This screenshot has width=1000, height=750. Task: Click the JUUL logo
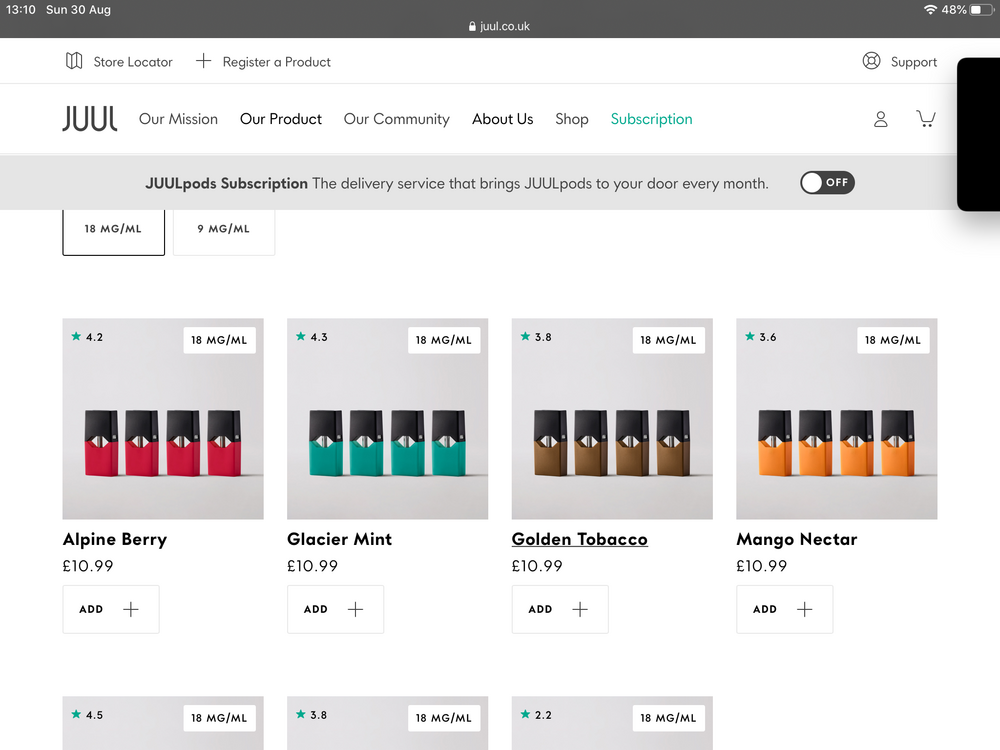90,119
